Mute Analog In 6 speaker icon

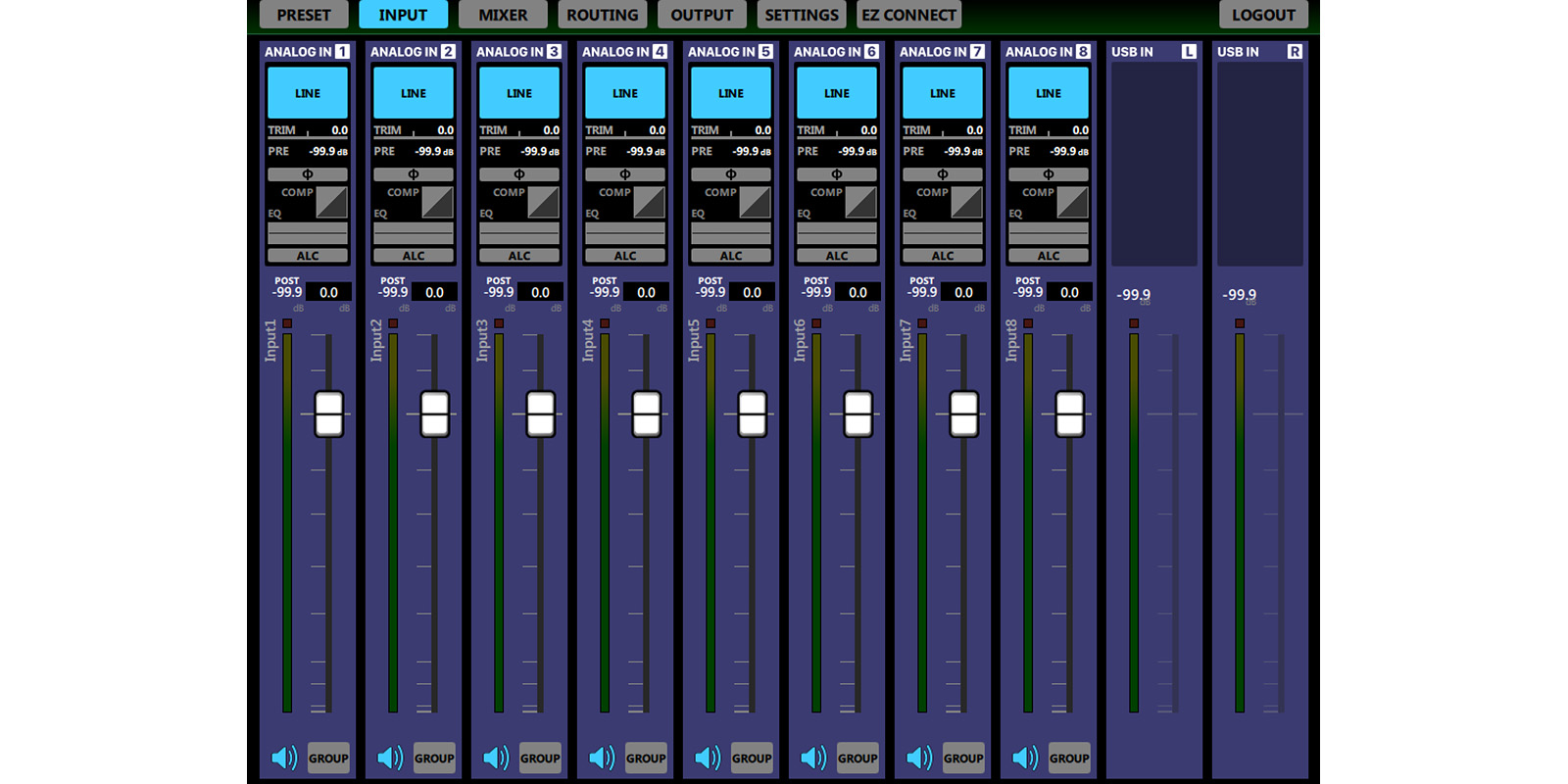pos(813,758)
